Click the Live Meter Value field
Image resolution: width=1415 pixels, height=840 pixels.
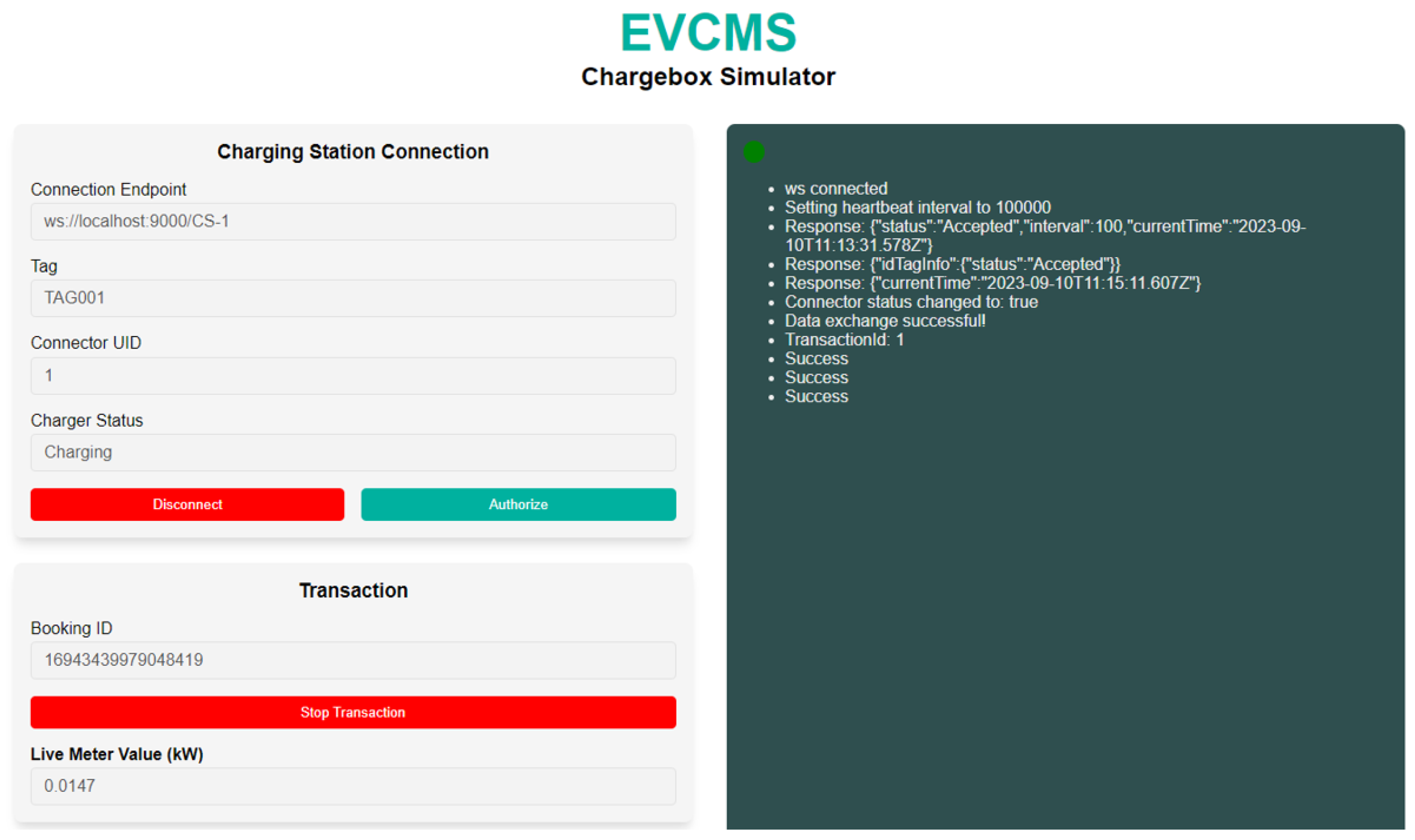352,786
